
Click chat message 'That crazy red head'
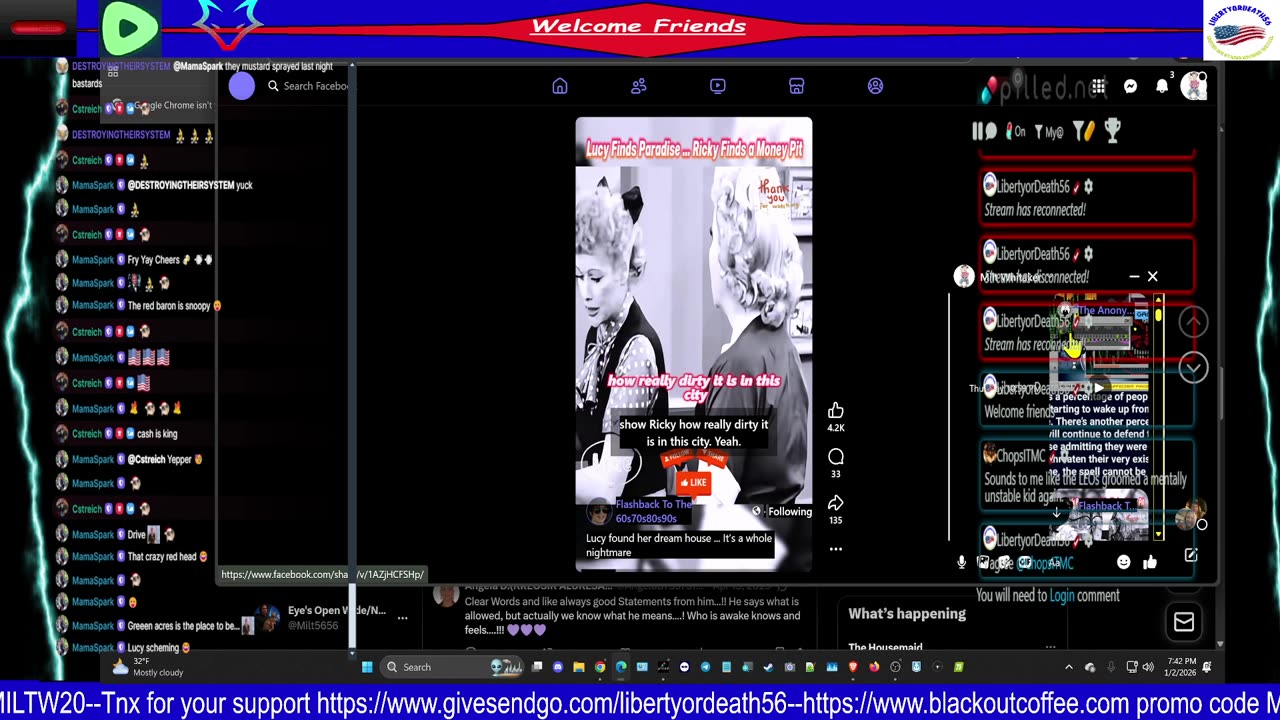tap(162, 557)
